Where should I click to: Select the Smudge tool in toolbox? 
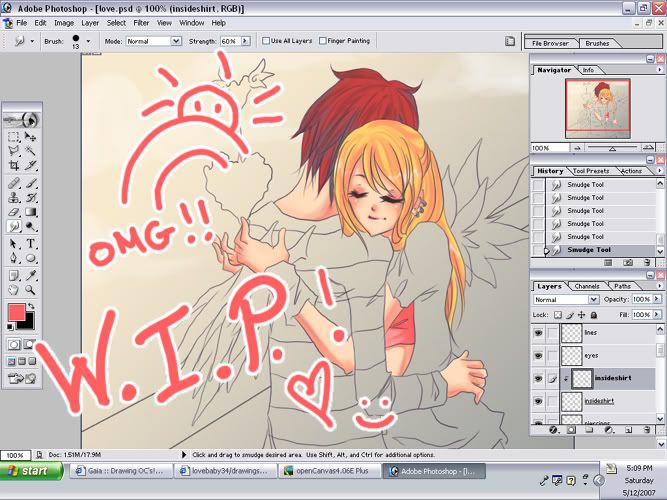[x=14, y=226]
